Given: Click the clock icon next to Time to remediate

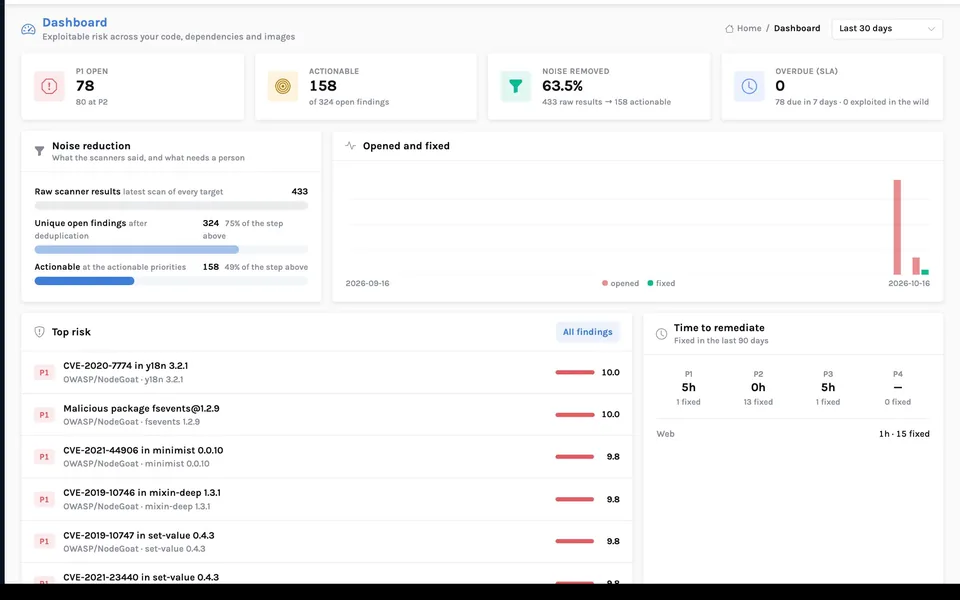Looking at the screenshot, I should (x=661, y=334).
